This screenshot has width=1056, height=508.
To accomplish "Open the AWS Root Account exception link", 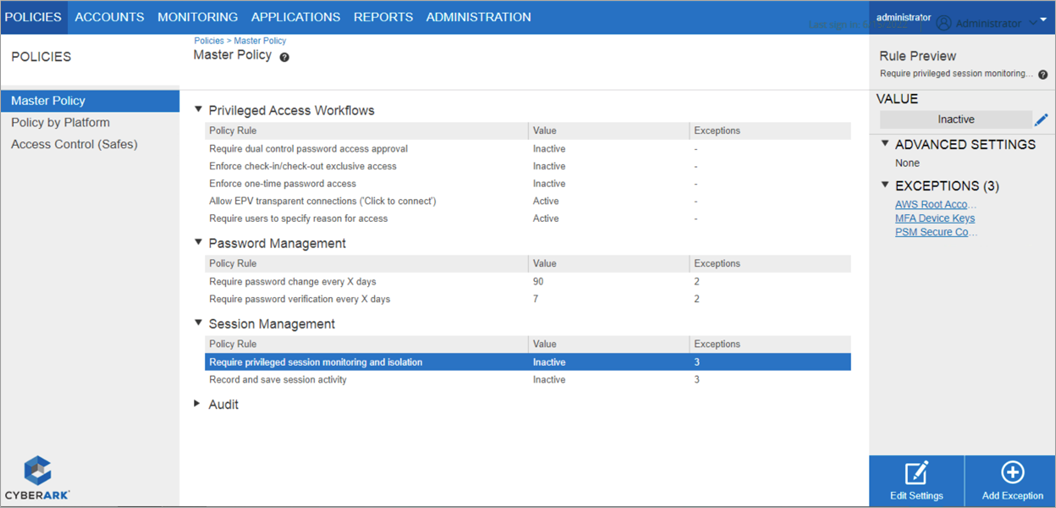I will pyautogui.click(x=935, y=204).
